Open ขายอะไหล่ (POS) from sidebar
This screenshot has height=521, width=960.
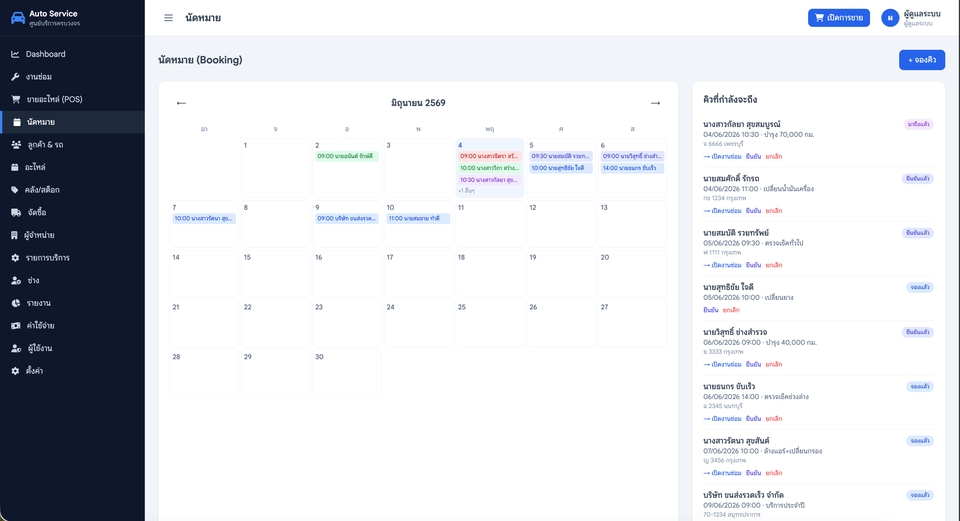click(72, 99)
